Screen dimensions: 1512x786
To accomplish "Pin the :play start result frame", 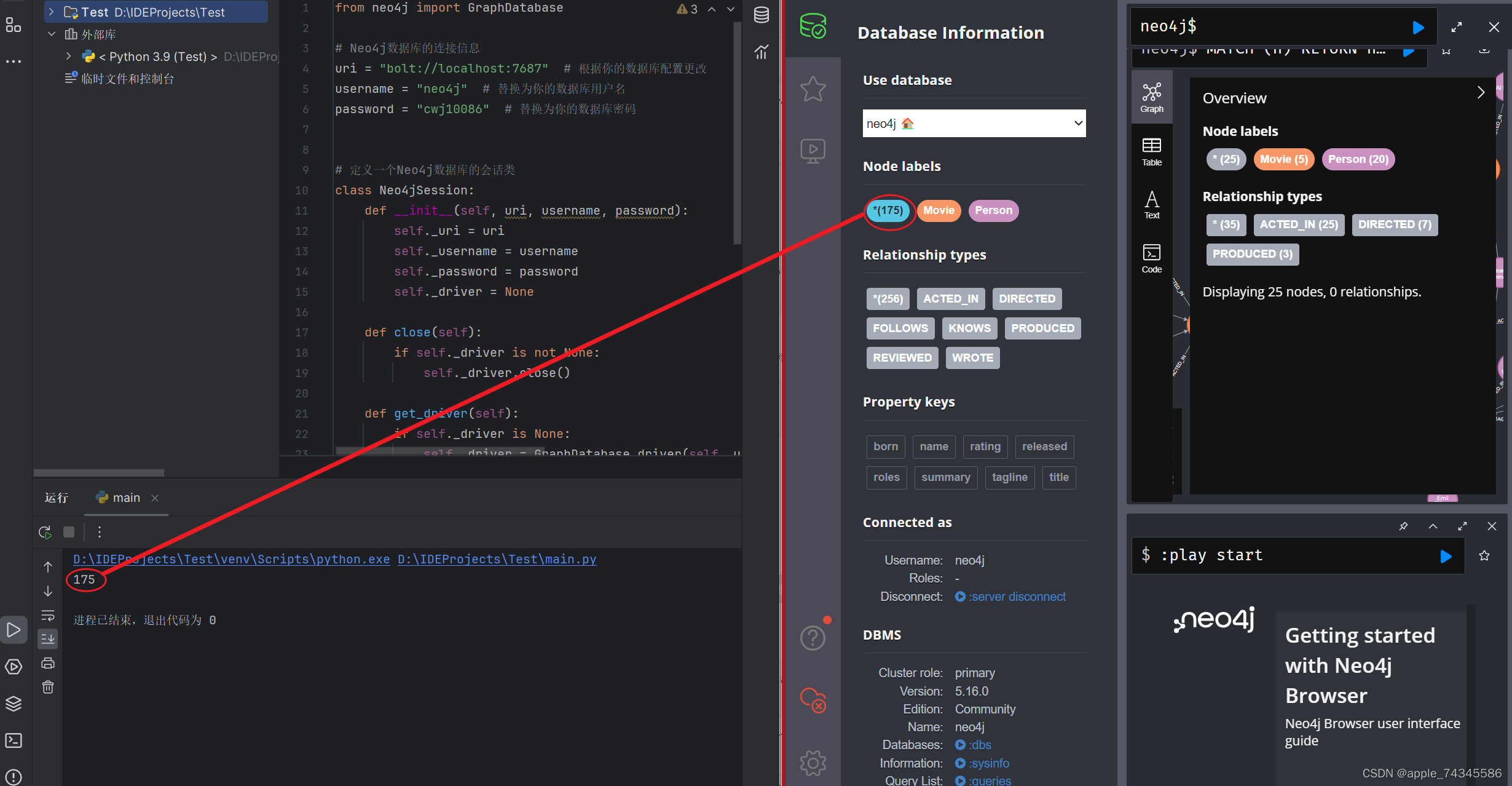I will [x=1403, y=526].
